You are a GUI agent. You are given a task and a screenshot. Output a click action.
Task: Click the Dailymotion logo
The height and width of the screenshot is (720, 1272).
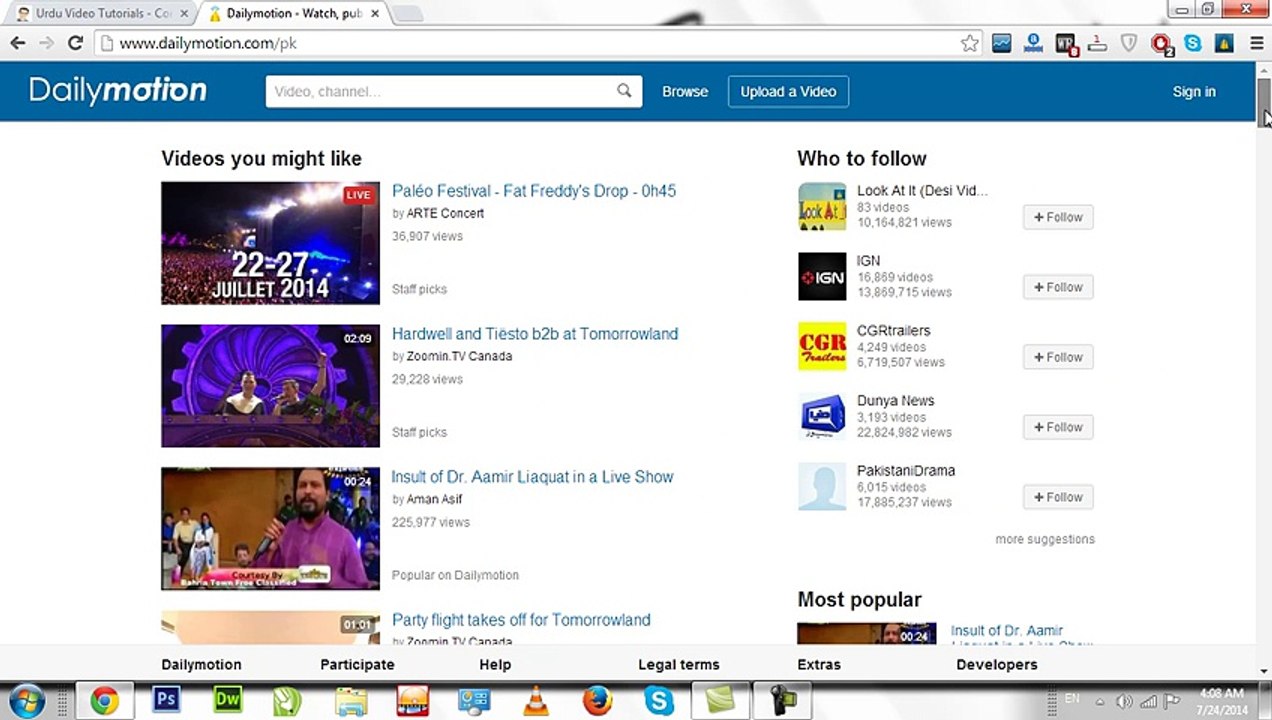tap(118, 91)
